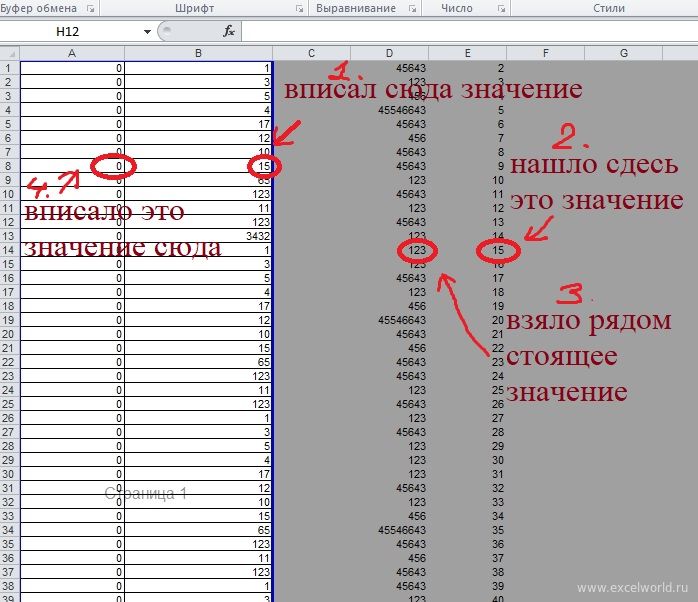Click cell B10 containing 123
The image size is (698, 602).
tap(199, 194)
